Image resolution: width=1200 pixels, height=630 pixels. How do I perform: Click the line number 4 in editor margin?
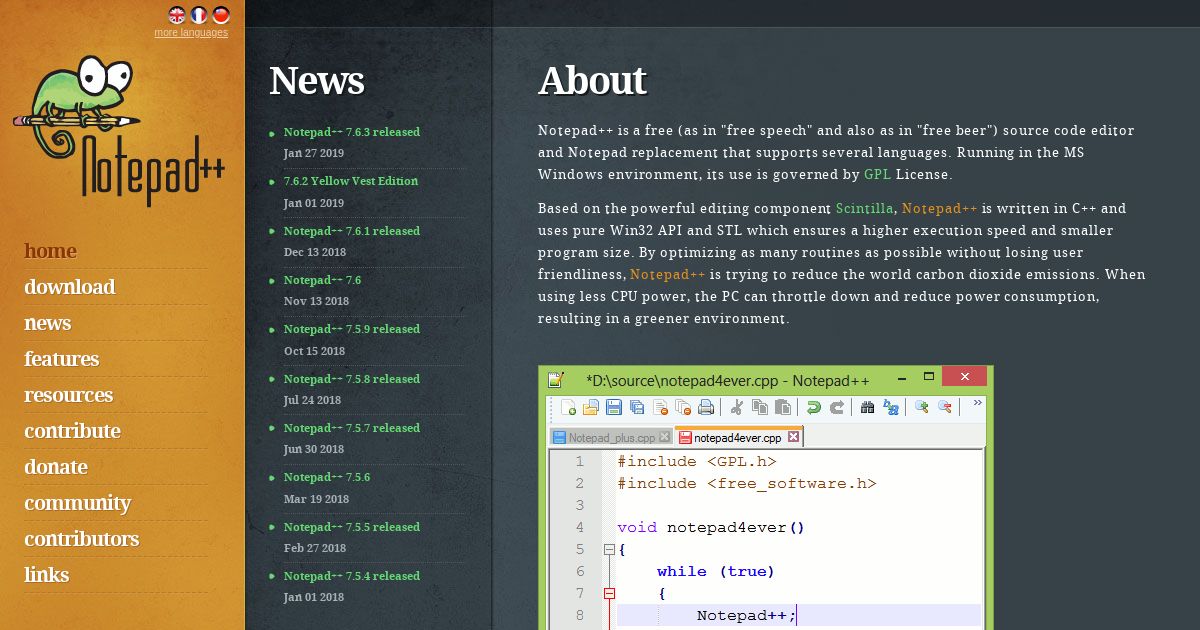point(580,527)
